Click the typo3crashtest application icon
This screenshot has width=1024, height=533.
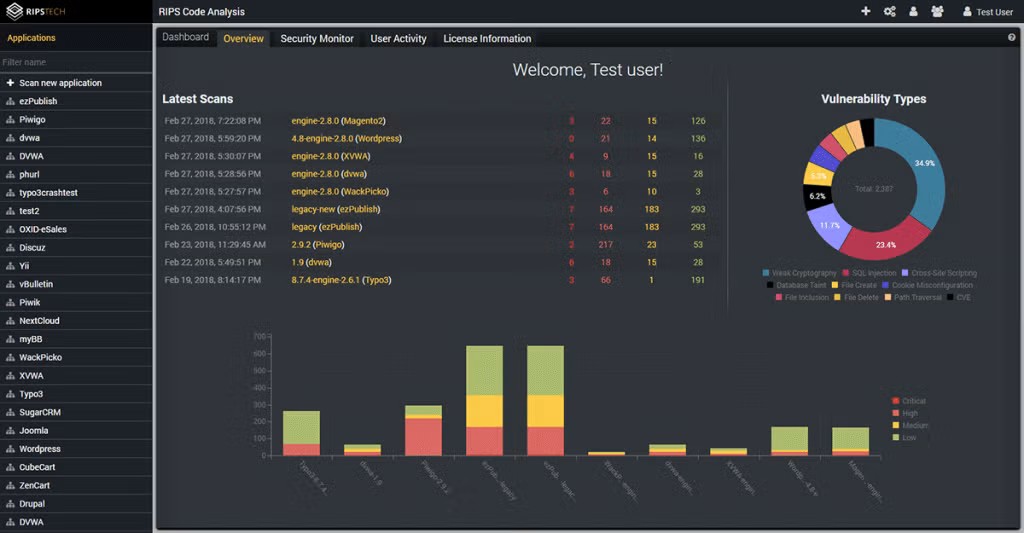[x=10, y=193]
